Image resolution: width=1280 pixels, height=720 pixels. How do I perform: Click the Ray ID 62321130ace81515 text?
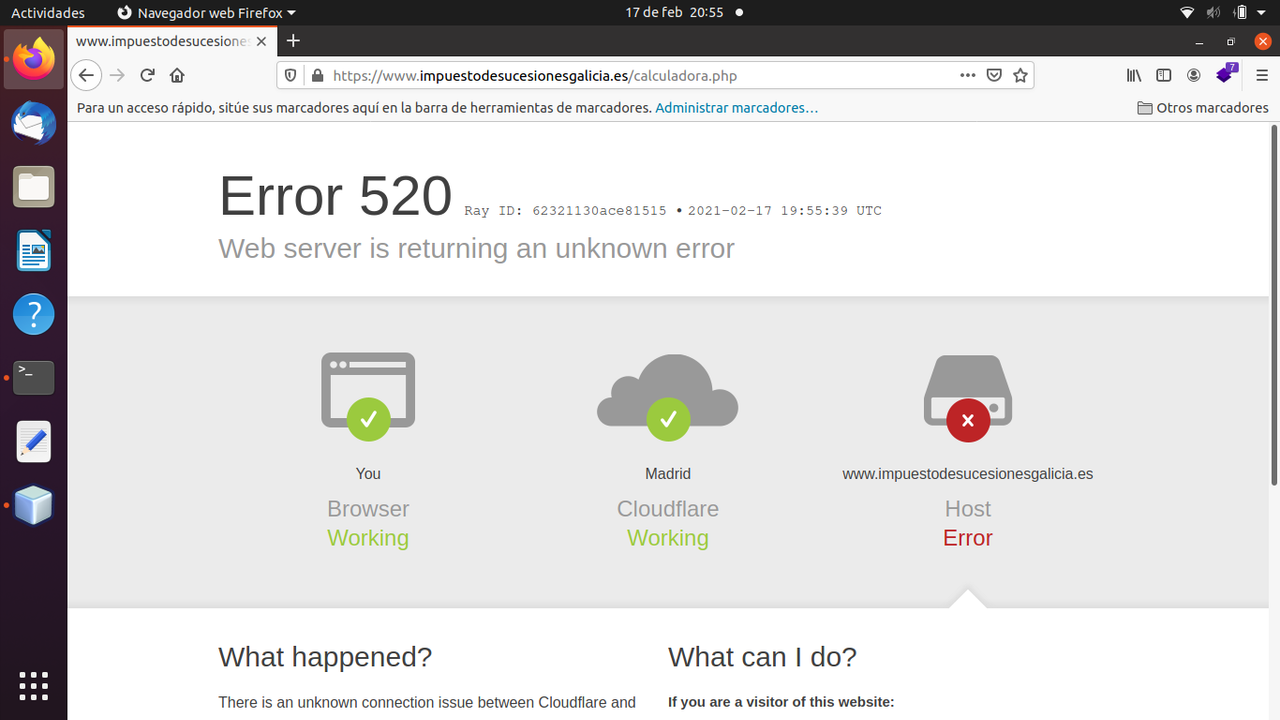pos(565,211)
